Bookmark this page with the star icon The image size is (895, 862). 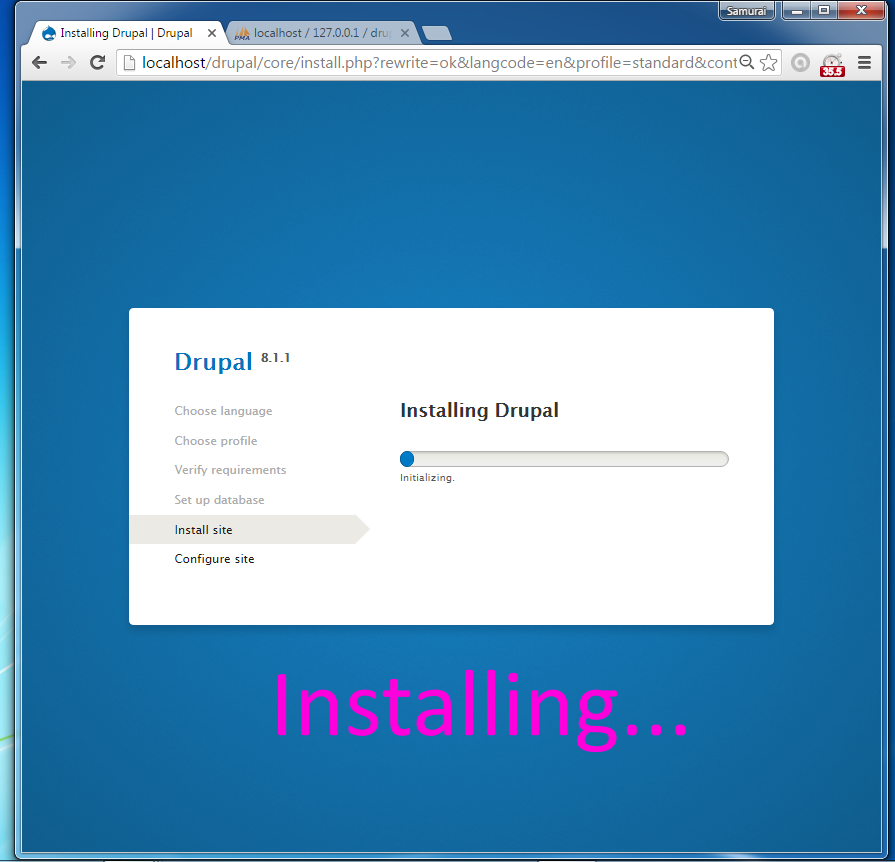pos(769,62)
